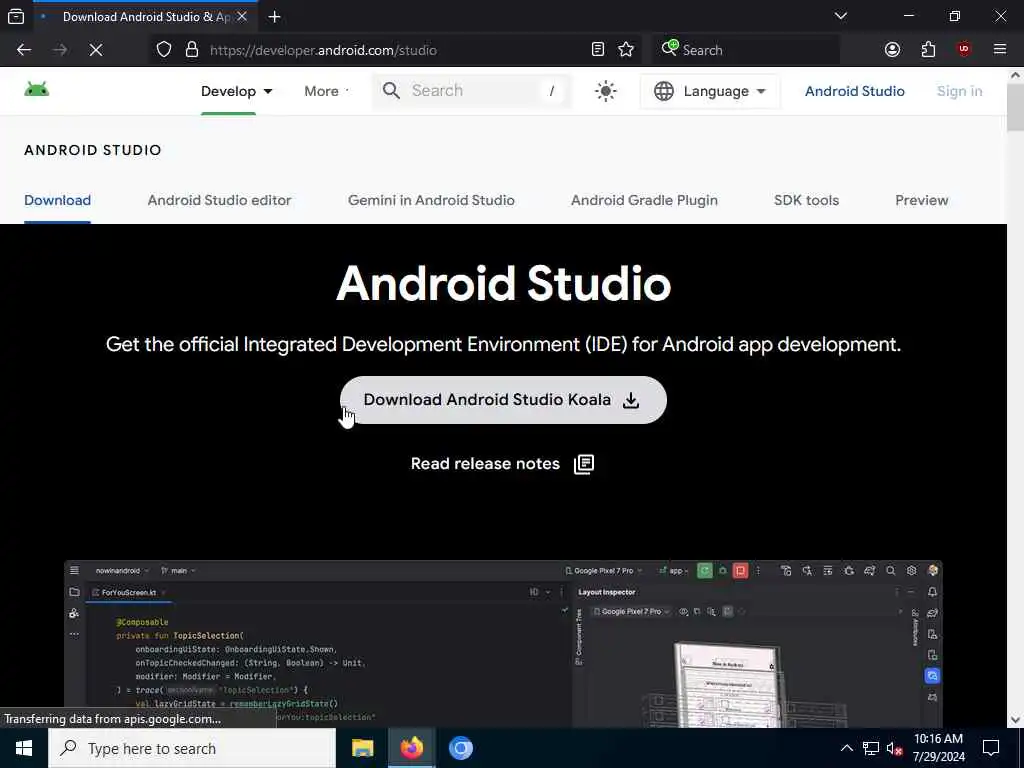Click the muted volume tray icon
The width and height of the screenshot is (1024, 768).
click(x=894, y=748)
